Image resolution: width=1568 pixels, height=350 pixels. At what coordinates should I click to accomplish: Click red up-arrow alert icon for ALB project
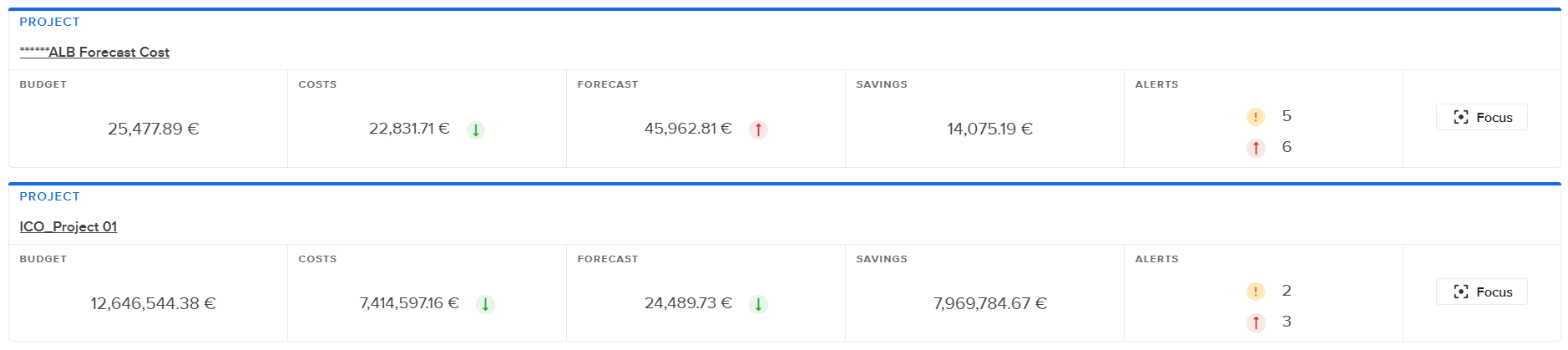tap(1256, 148)
